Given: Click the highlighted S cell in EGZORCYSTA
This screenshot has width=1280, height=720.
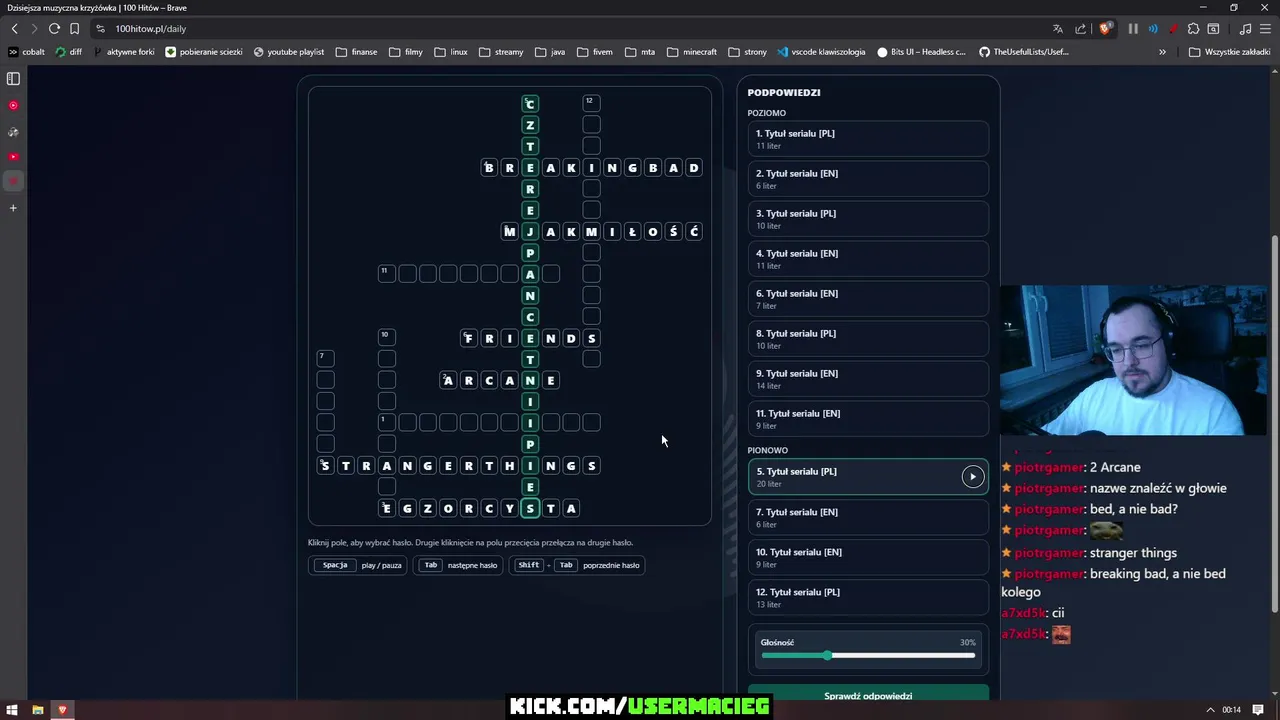Looking at the screenshot, I should tap(530, 508).
